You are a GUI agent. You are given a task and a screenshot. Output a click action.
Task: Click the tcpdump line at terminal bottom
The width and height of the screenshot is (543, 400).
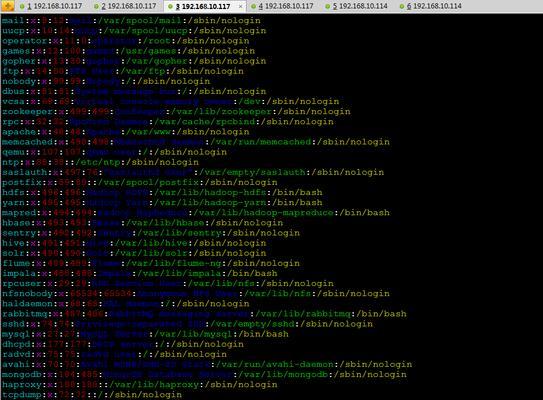(x=91, y=394)
